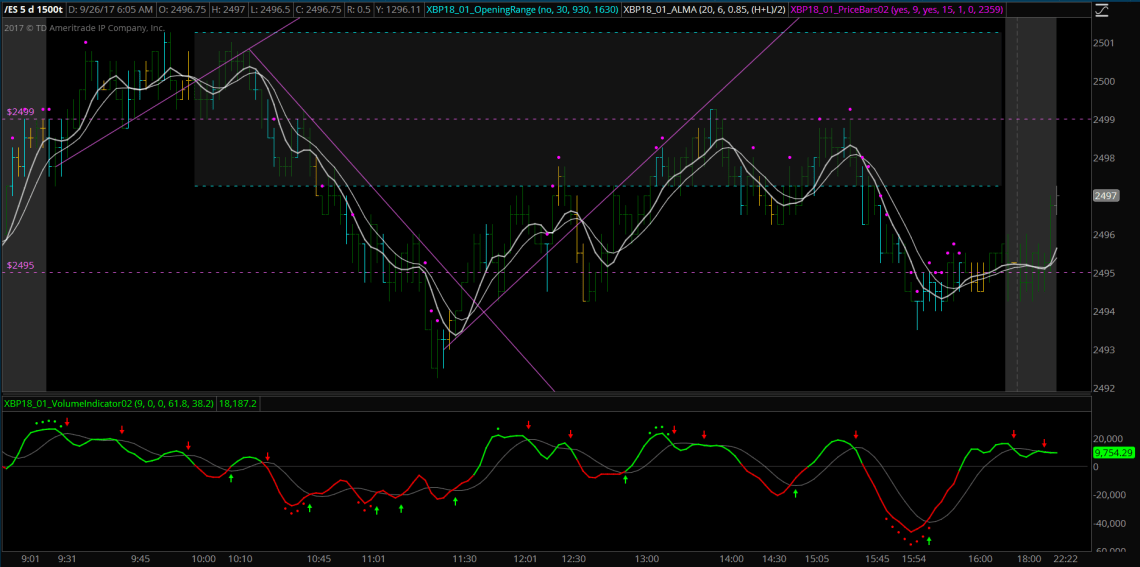Click the chart scale icon in top-right corner
1140x567 pixels.
pos(1102,11)
